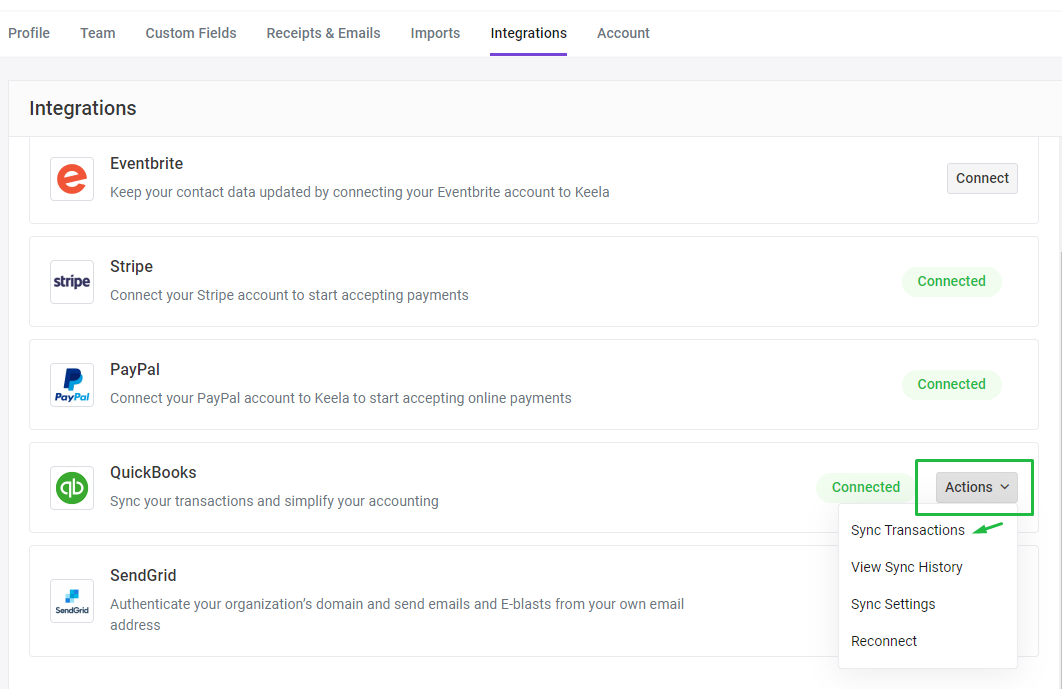Click the Integrations page heading

pos(83,108)
